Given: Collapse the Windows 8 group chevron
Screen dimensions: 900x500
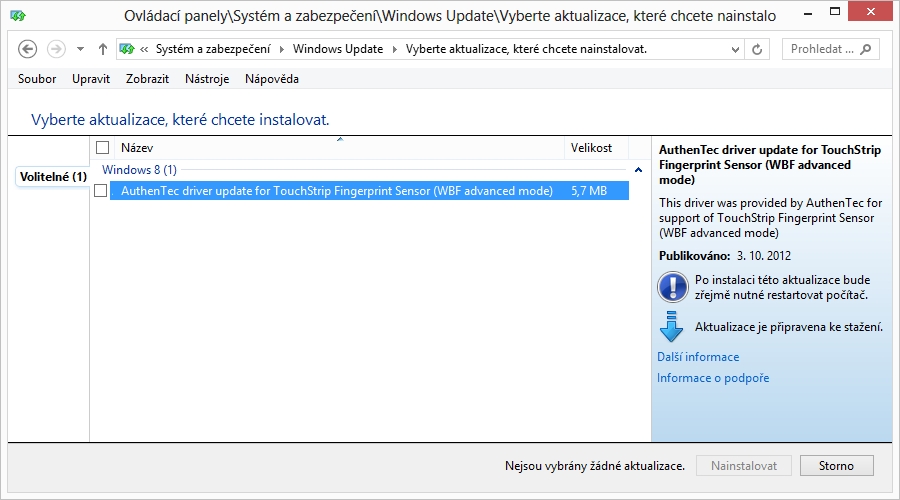Looking at the screenshot, I should point(638,170).
